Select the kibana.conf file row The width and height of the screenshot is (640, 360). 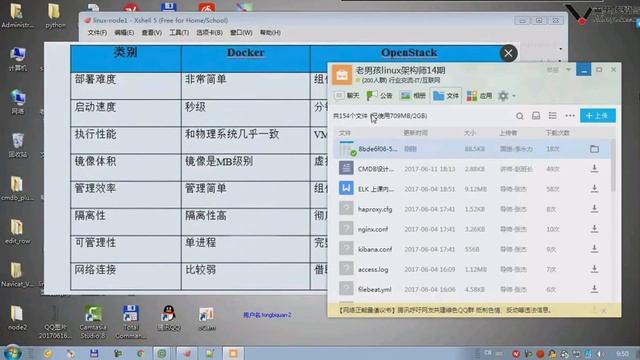click(x=472, y=249)
